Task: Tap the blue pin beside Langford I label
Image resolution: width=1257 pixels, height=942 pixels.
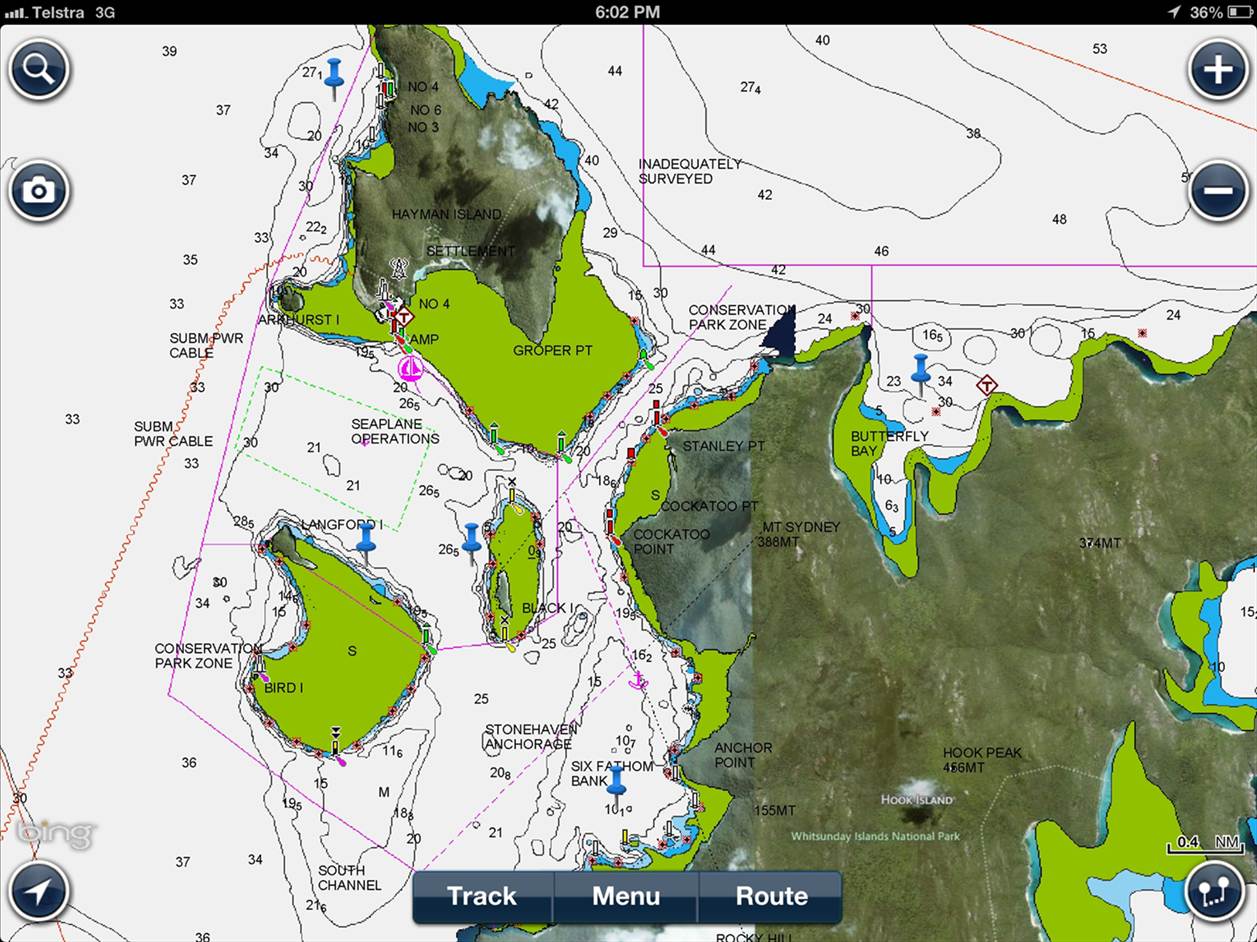Action: pyautogui.click(x=366, y=538)
